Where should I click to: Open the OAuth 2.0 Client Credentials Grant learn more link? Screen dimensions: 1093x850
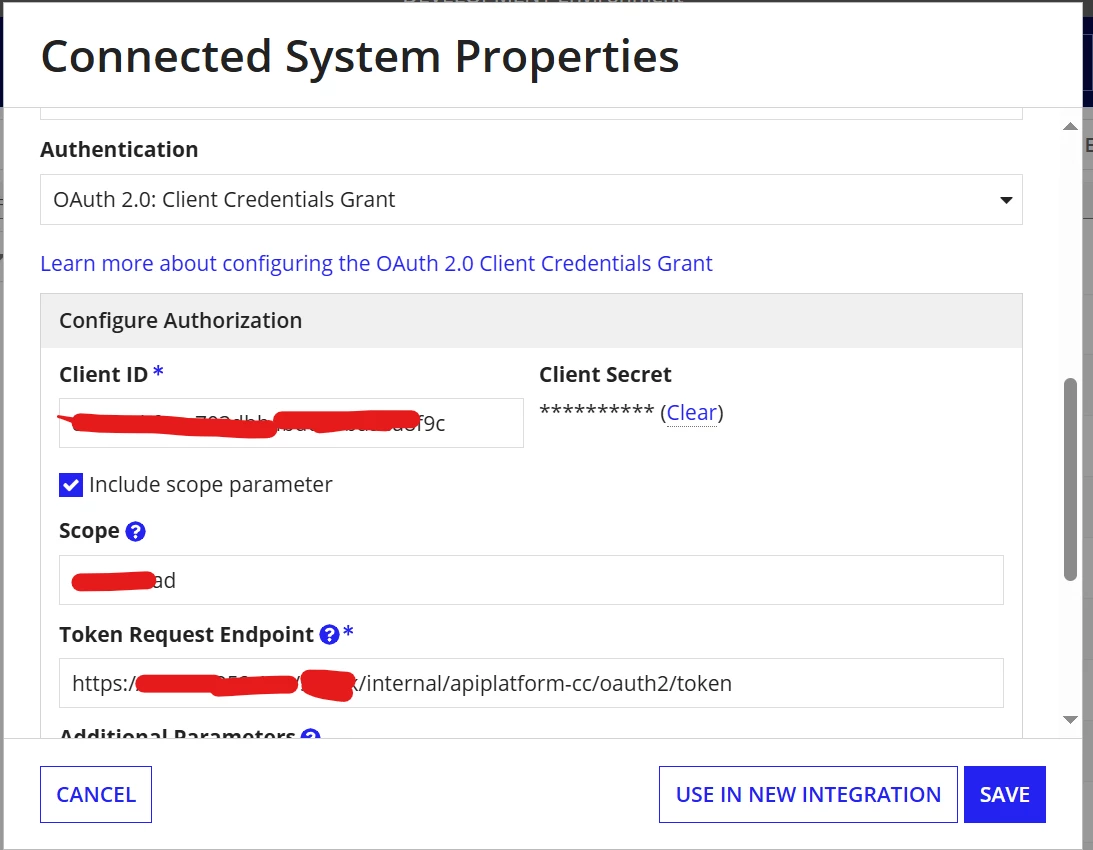(376, 264)
